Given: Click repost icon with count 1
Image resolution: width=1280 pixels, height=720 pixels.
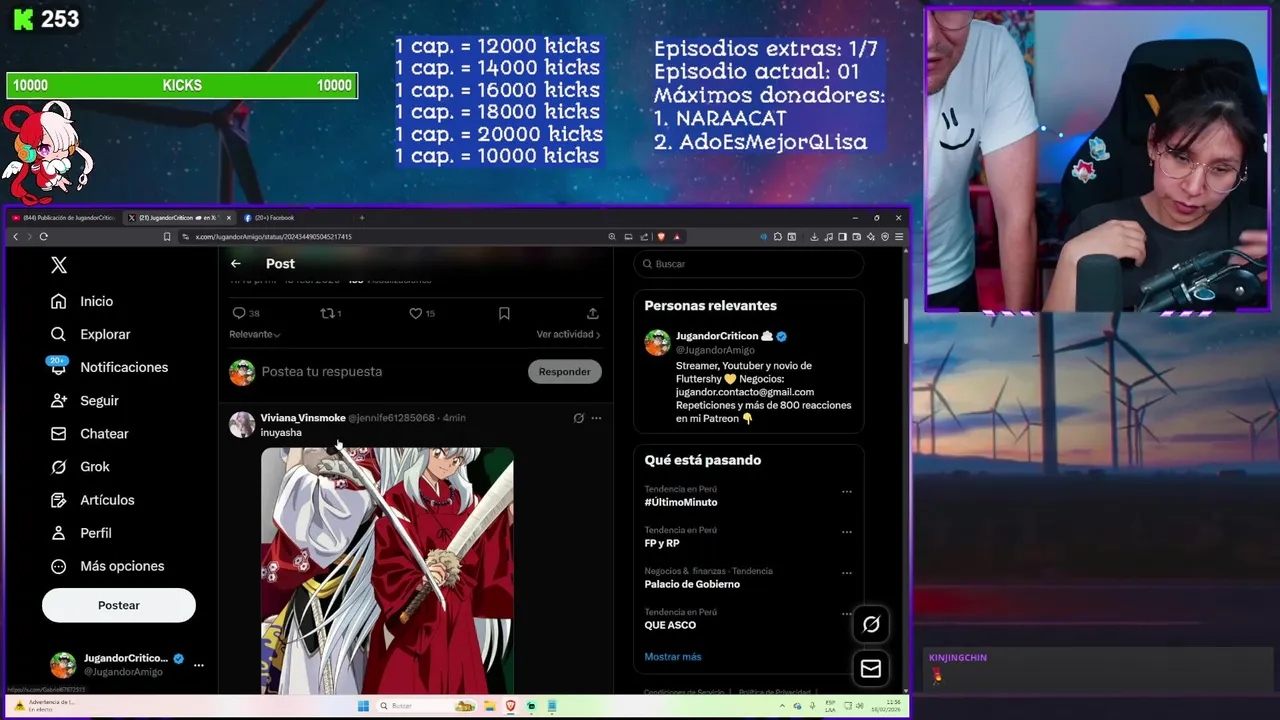Looking at the screenshot, I should coord(330,313).
